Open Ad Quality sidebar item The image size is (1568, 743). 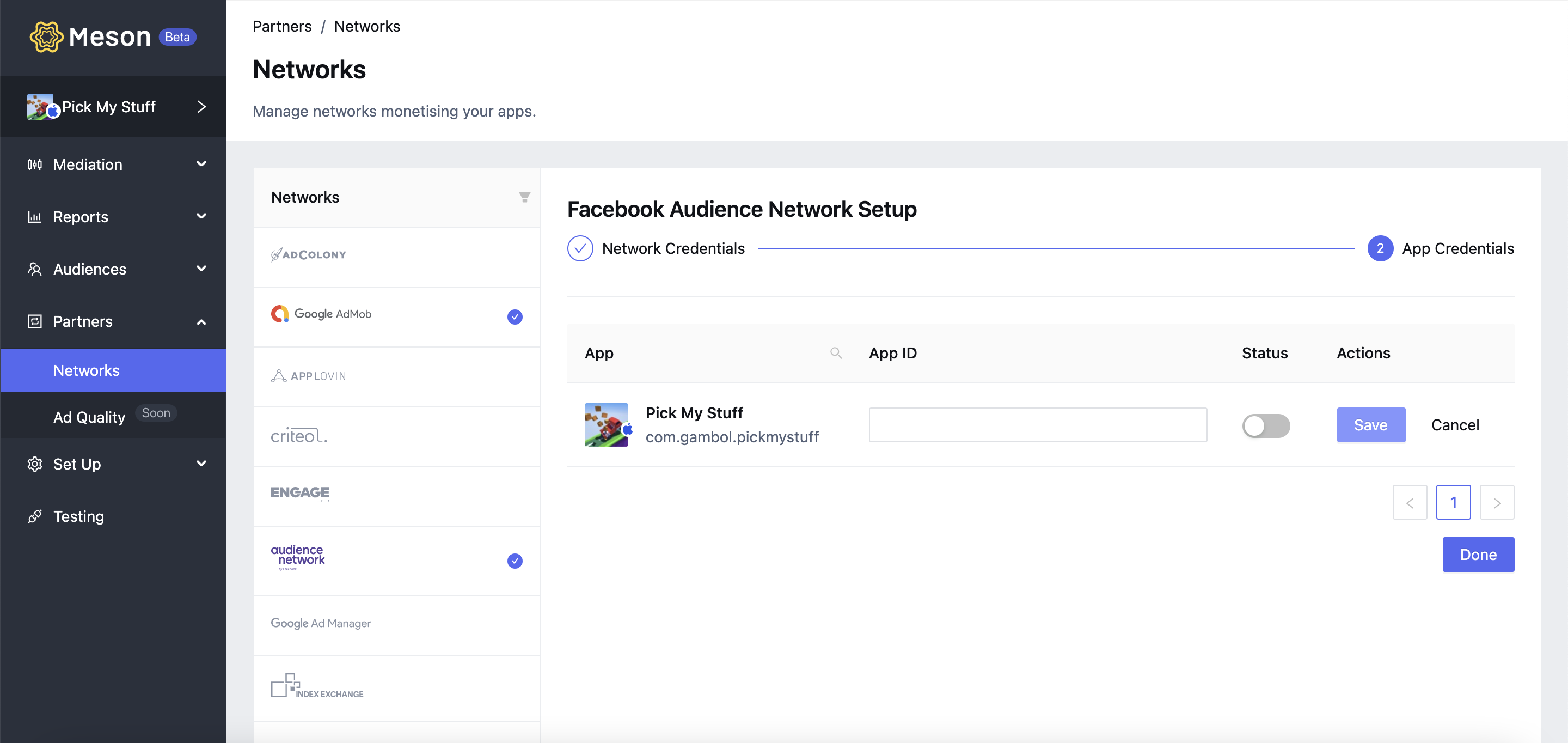(89, 417)
